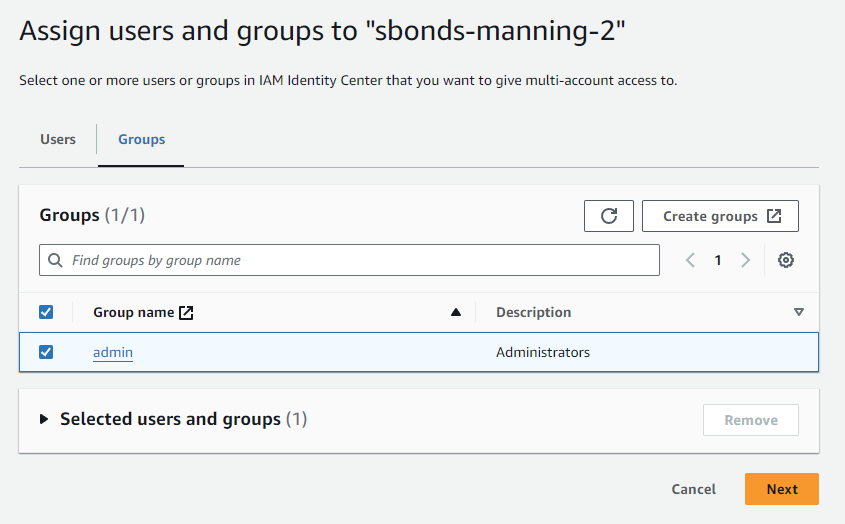Viewport: 845px width, 524px height.
Task: Proceed with the Next button
Action: pos(782,489)
